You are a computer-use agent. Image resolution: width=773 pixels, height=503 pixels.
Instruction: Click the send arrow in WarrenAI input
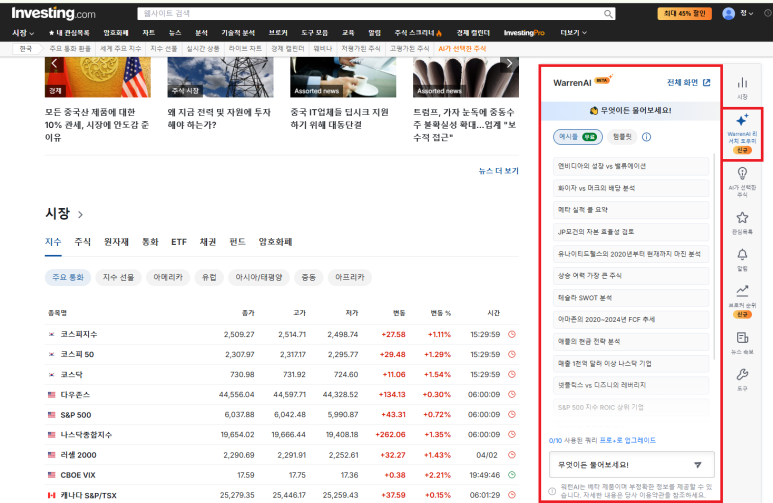(698, 465)
